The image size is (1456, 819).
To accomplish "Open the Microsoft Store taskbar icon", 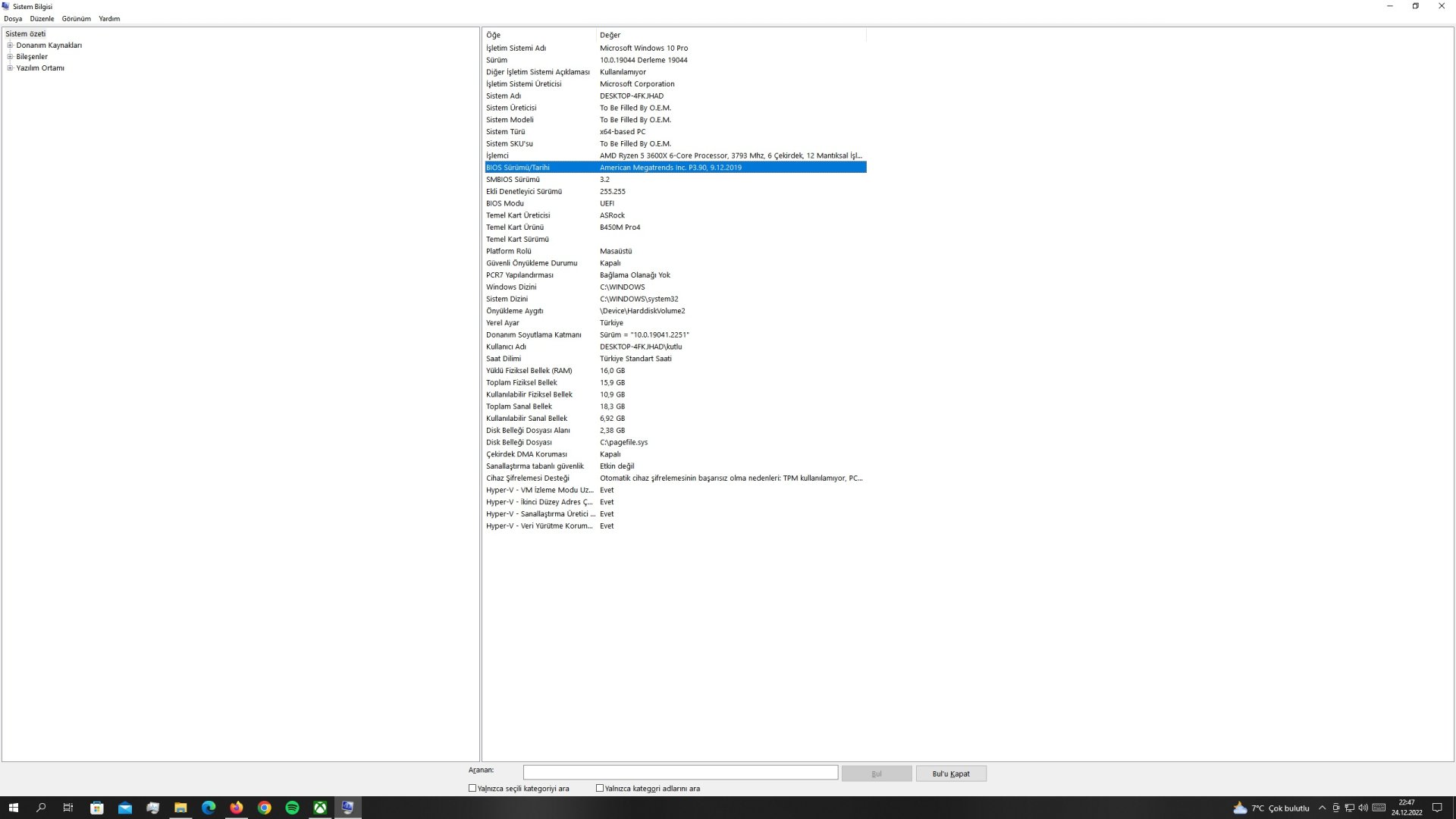I will pos(97,808).
